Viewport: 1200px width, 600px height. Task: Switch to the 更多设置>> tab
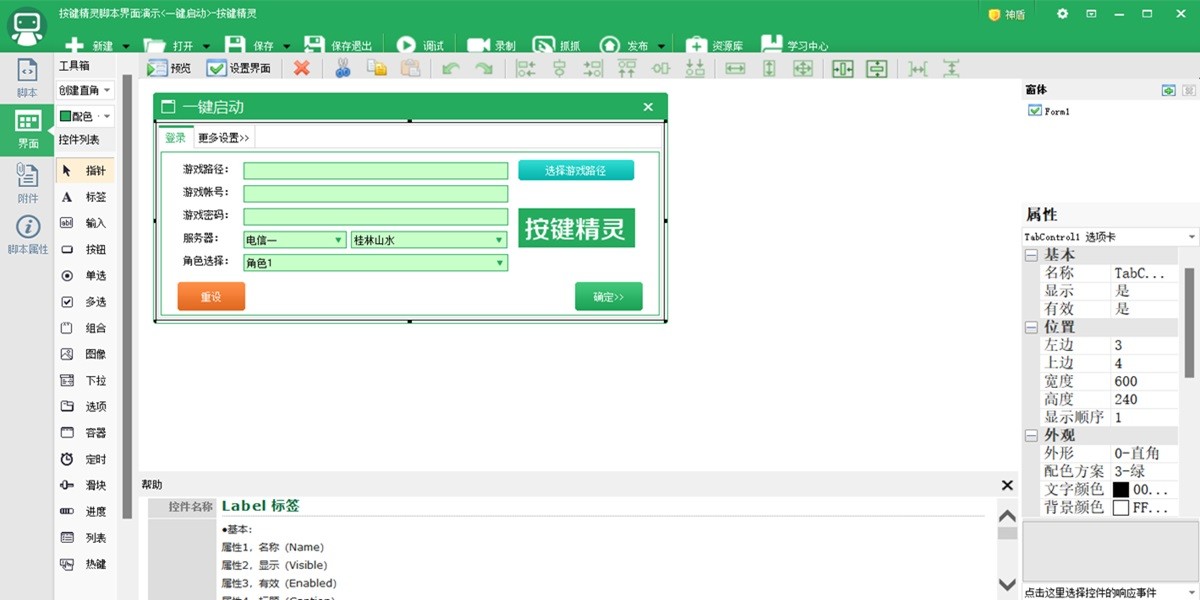[224, 138]
